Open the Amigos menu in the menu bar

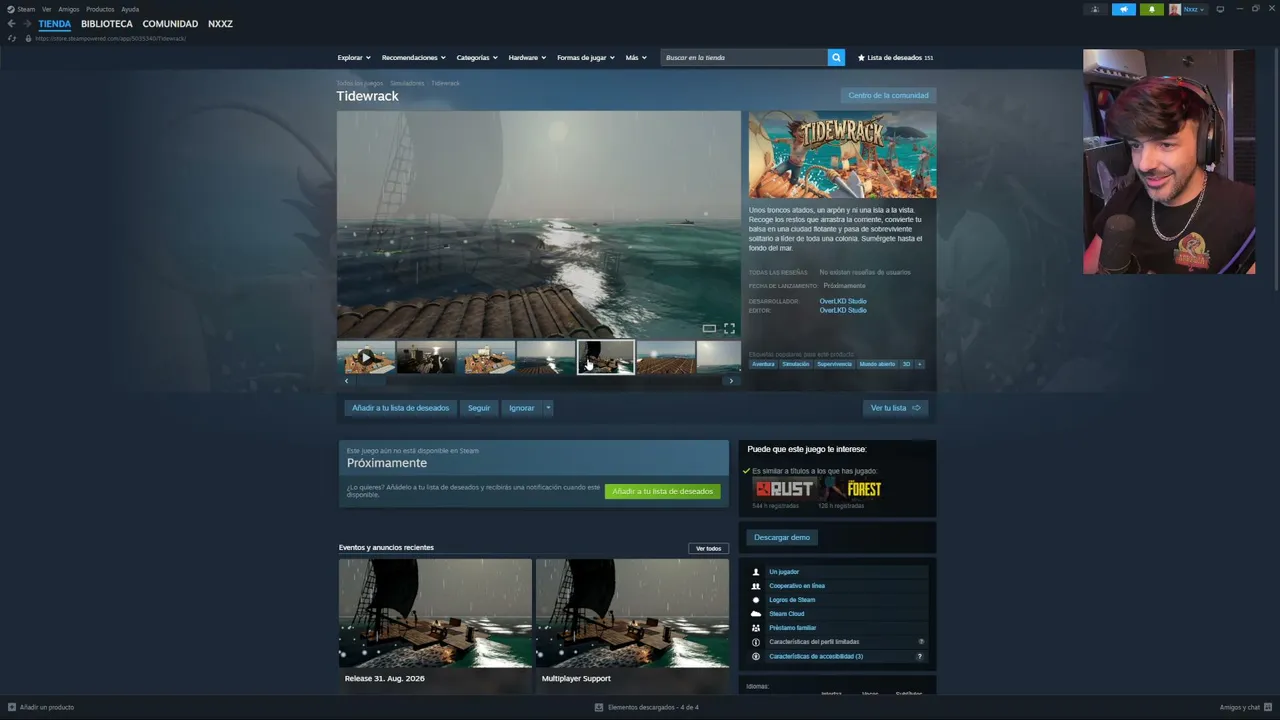tap(69, 9)
